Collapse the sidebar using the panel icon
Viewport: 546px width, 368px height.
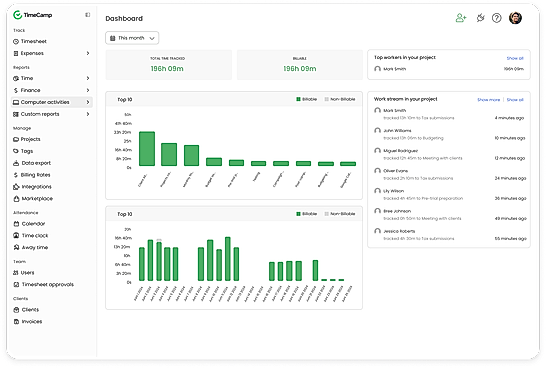(x=87, y=15)
